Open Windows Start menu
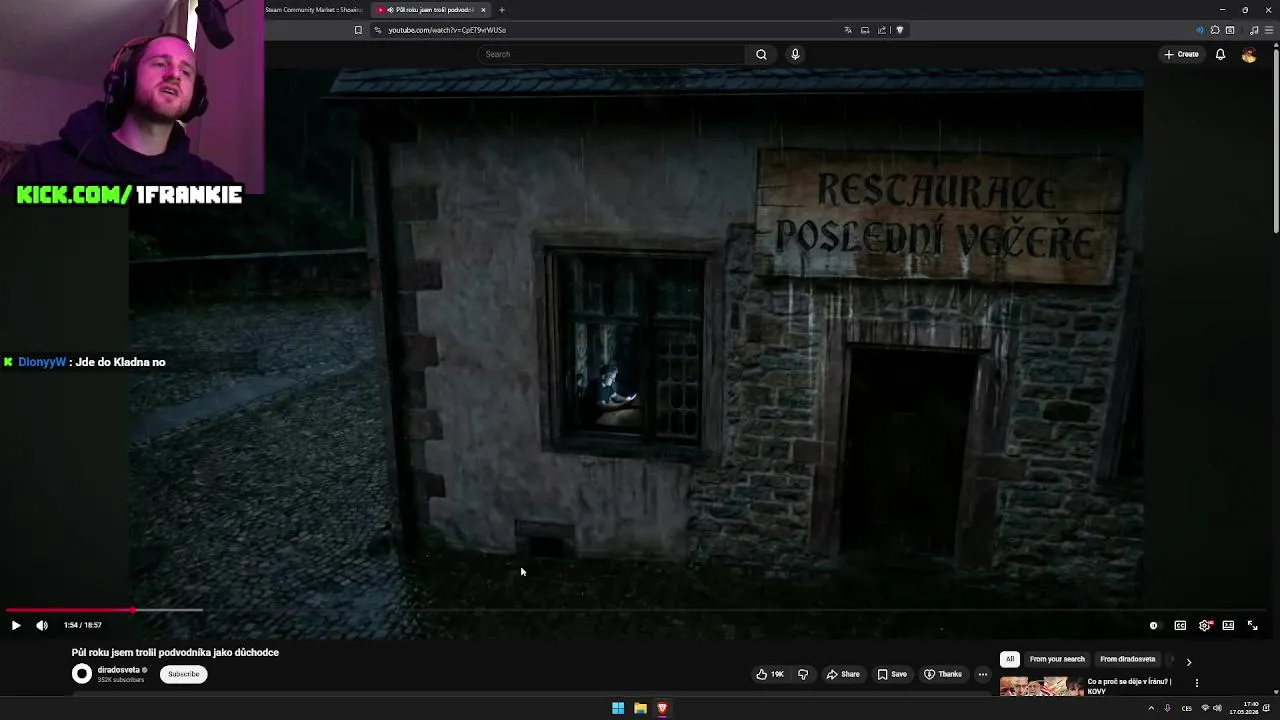Screen dimensions: 1280x720 [618, 708]
